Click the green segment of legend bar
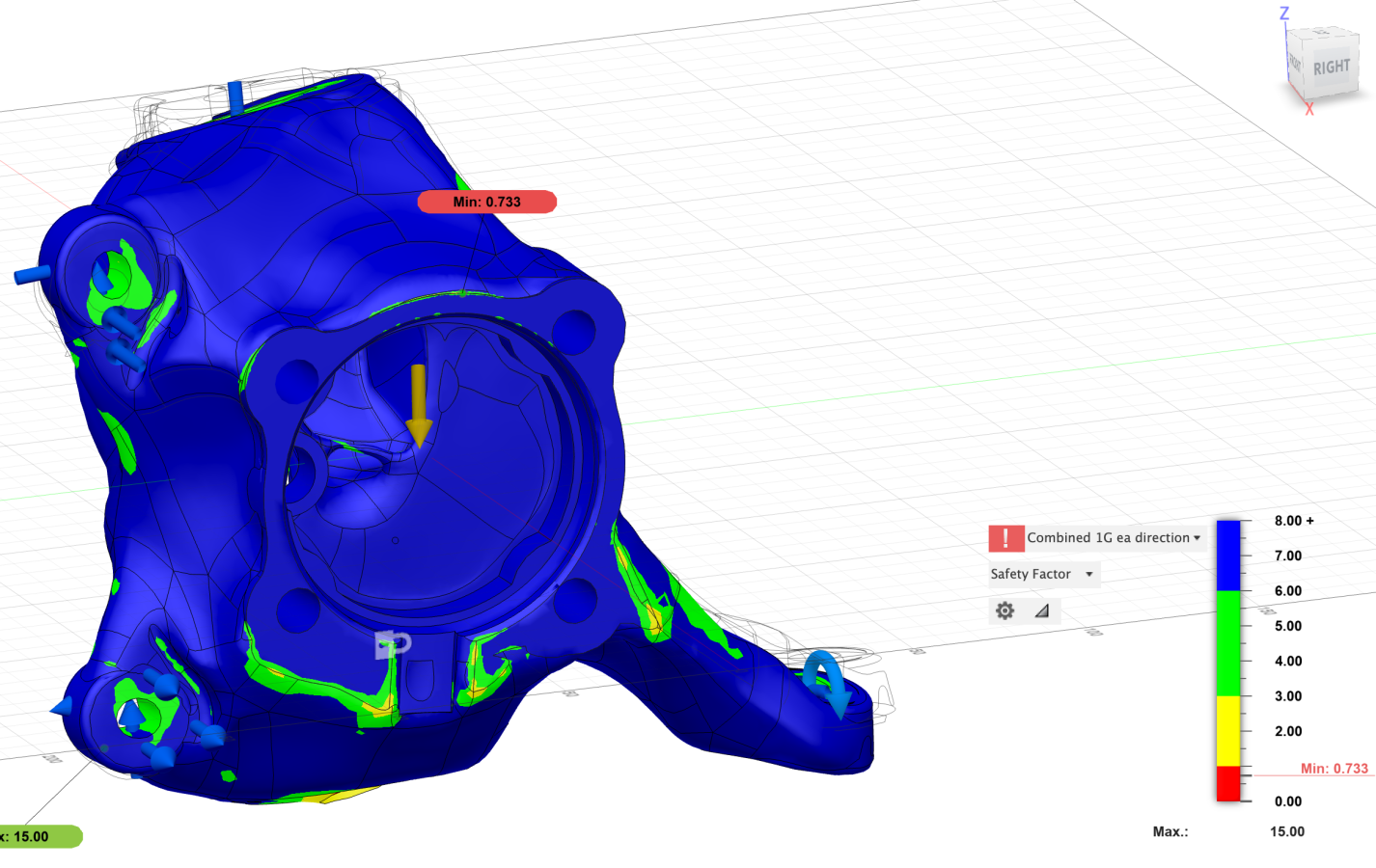The width and height of the screenshot is (1376, 868). point(1227,642)
